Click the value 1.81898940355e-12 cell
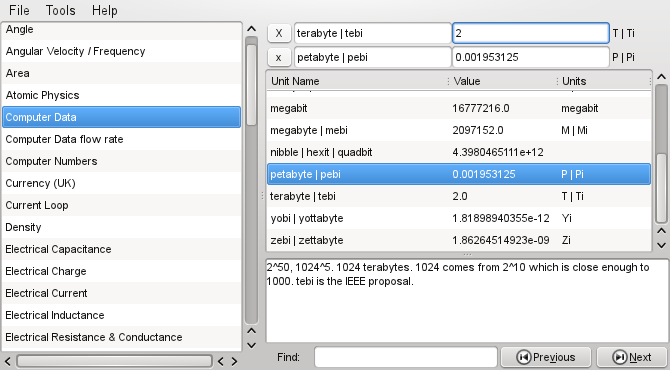The width and height of the screenshot is (670, 370). pos(501,218)
